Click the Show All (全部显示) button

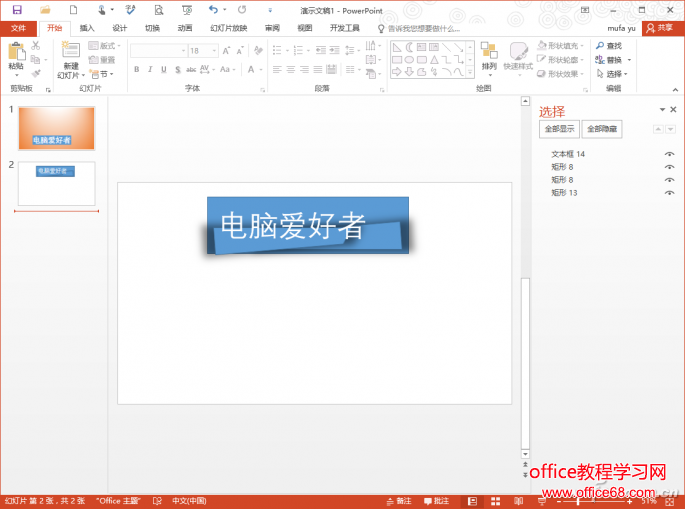[x=559, y=129]
